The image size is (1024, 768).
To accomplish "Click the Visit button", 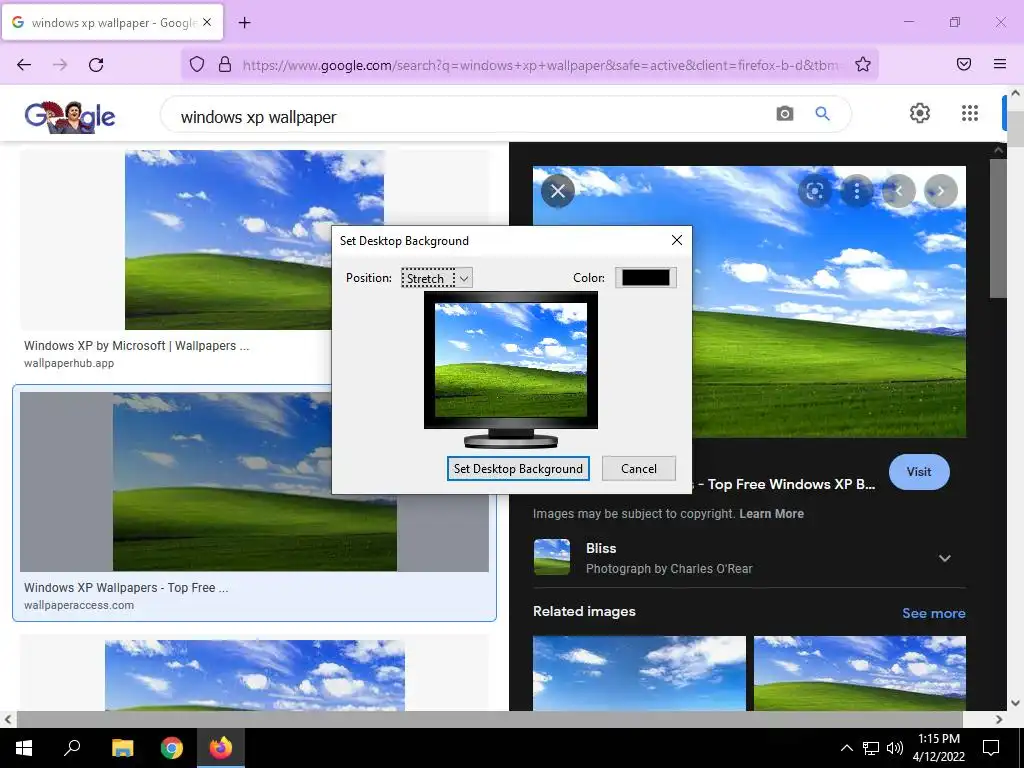I will tap(919, 472).
